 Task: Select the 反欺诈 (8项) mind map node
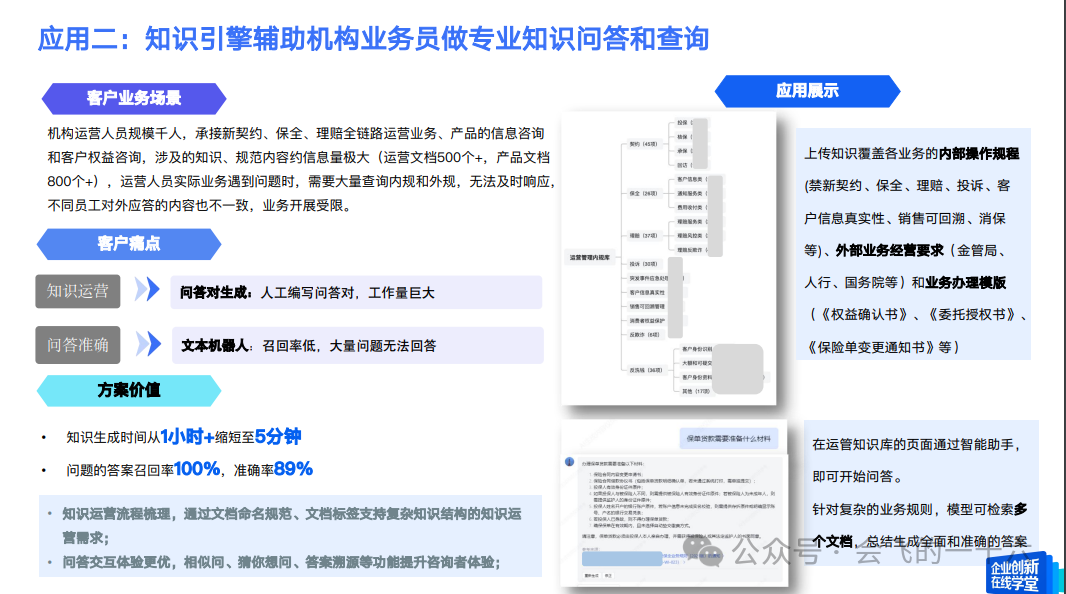pyautogui.click(x=646, y=334)
